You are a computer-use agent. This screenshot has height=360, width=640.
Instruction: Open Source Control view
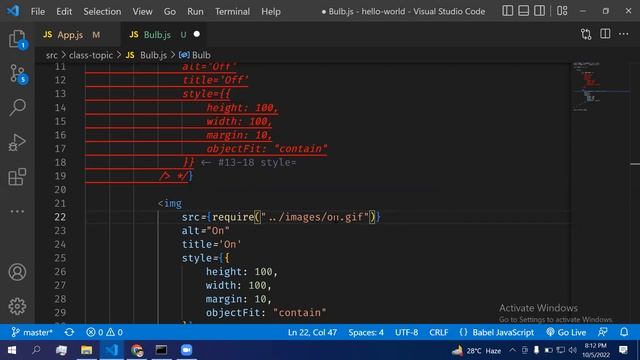point(17,74)
